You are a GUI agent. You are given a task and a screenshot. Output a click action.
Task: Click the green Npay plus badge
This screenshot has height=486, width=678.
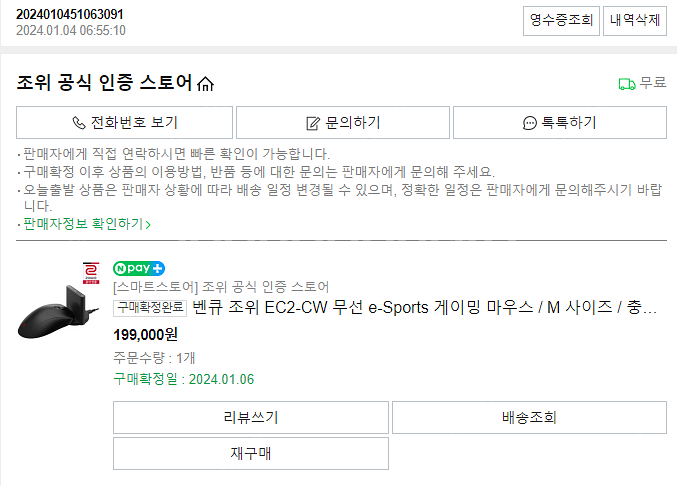point(139,268)
